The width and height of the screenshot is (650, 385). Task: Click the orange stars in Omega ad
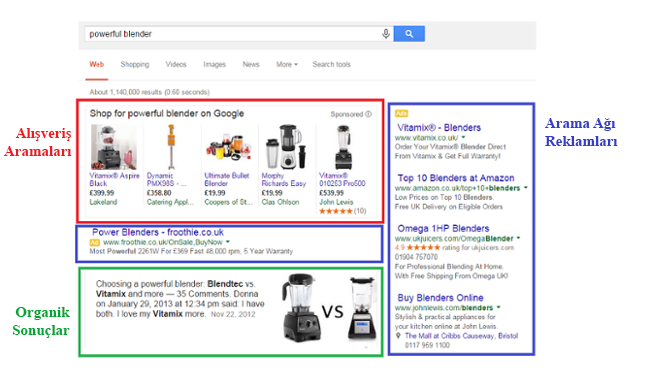[x=423, y=247]
